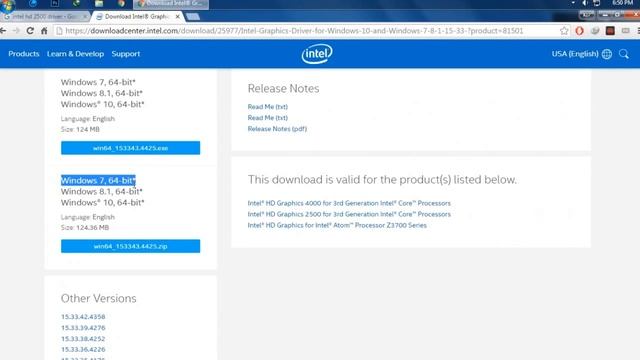Open Internet Explorer from the taskbar

(x=33, y=4)
